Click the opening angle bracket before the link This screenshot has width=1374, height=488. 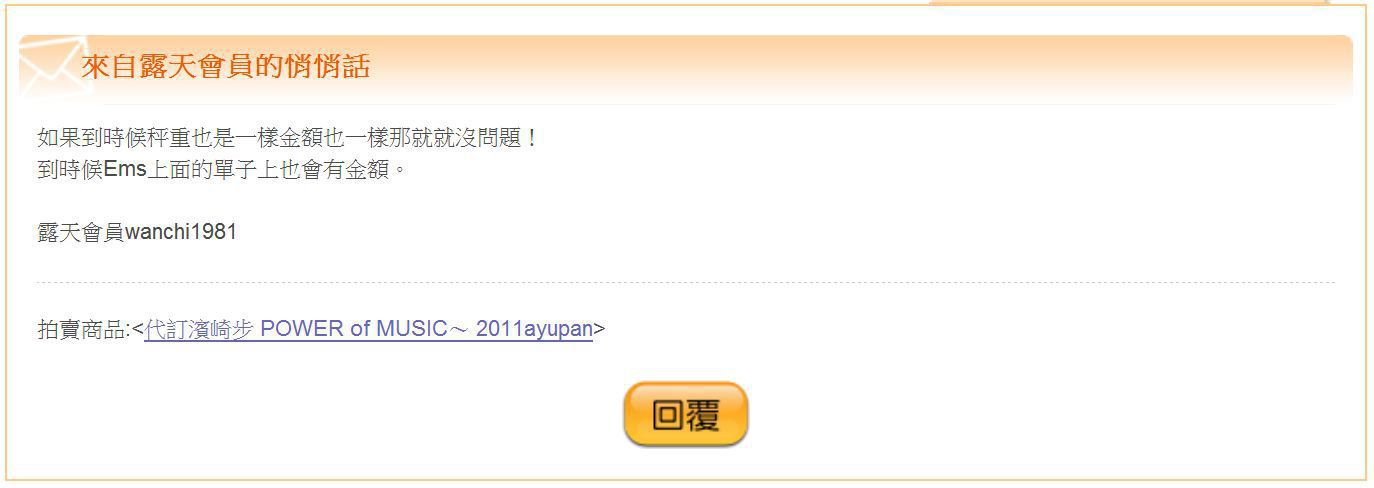coord(138,329)
